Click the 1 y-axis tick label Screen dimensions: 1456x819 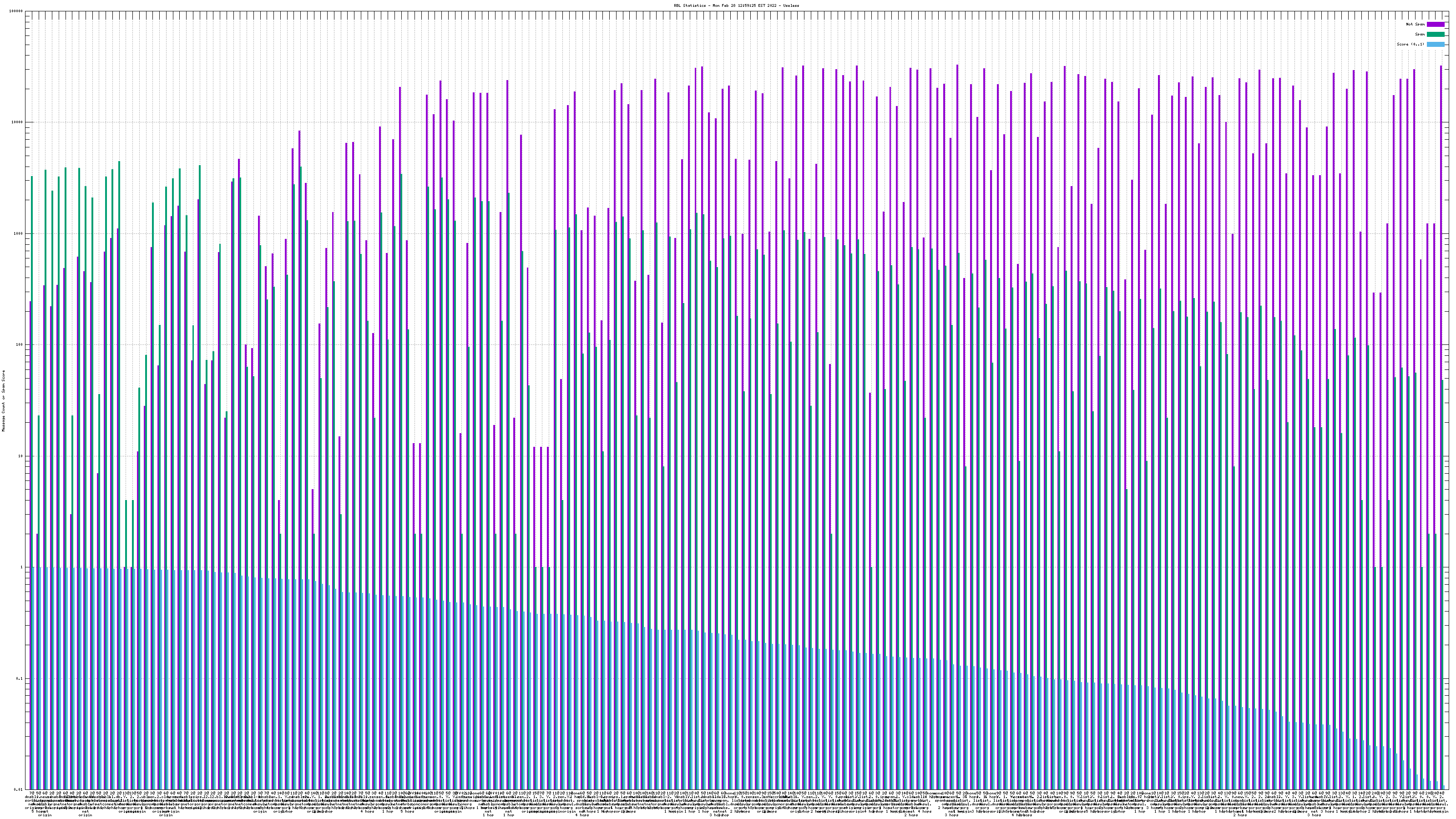[x=22, y=567]
